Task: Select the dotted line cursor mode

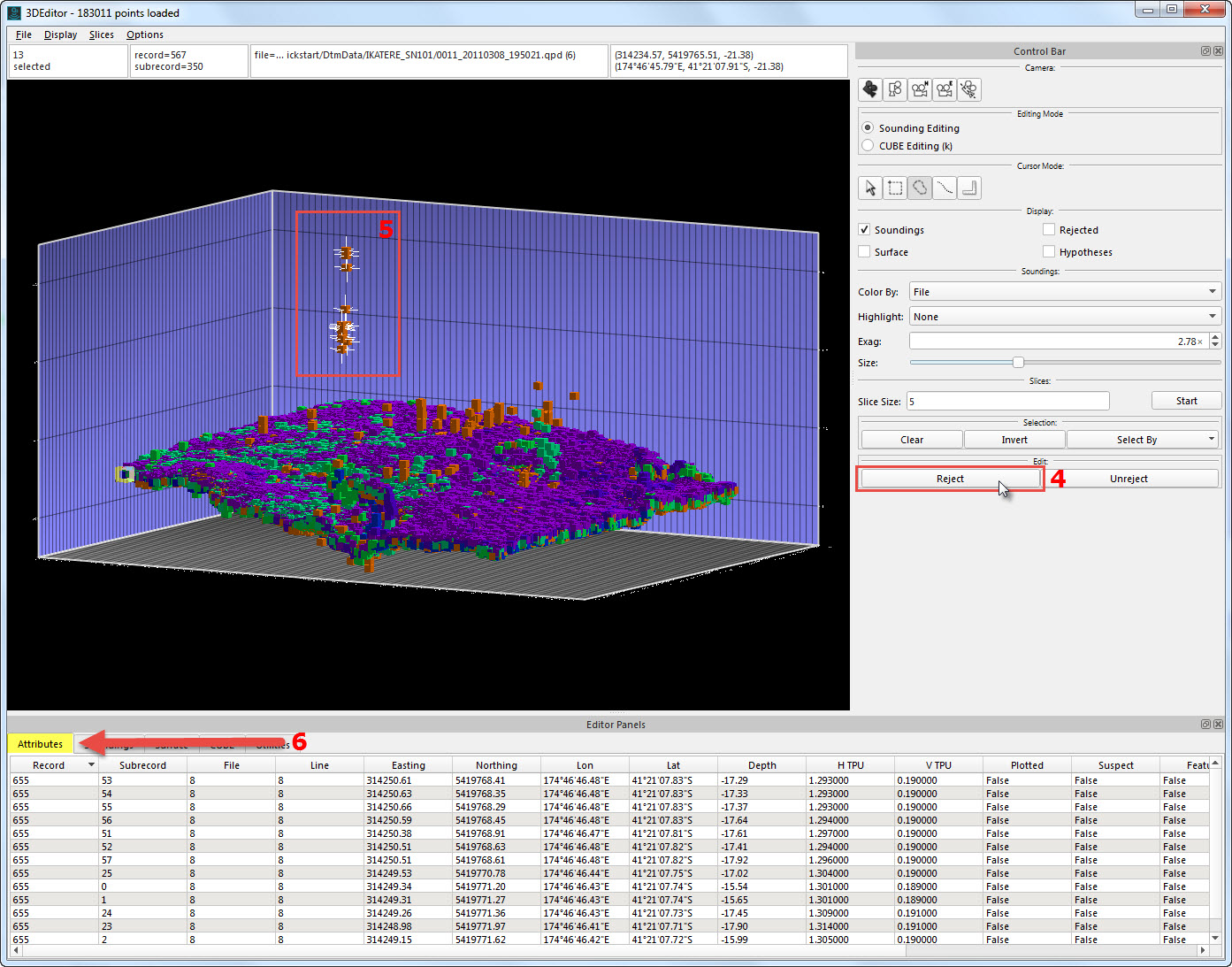Action: pos(945,188)
